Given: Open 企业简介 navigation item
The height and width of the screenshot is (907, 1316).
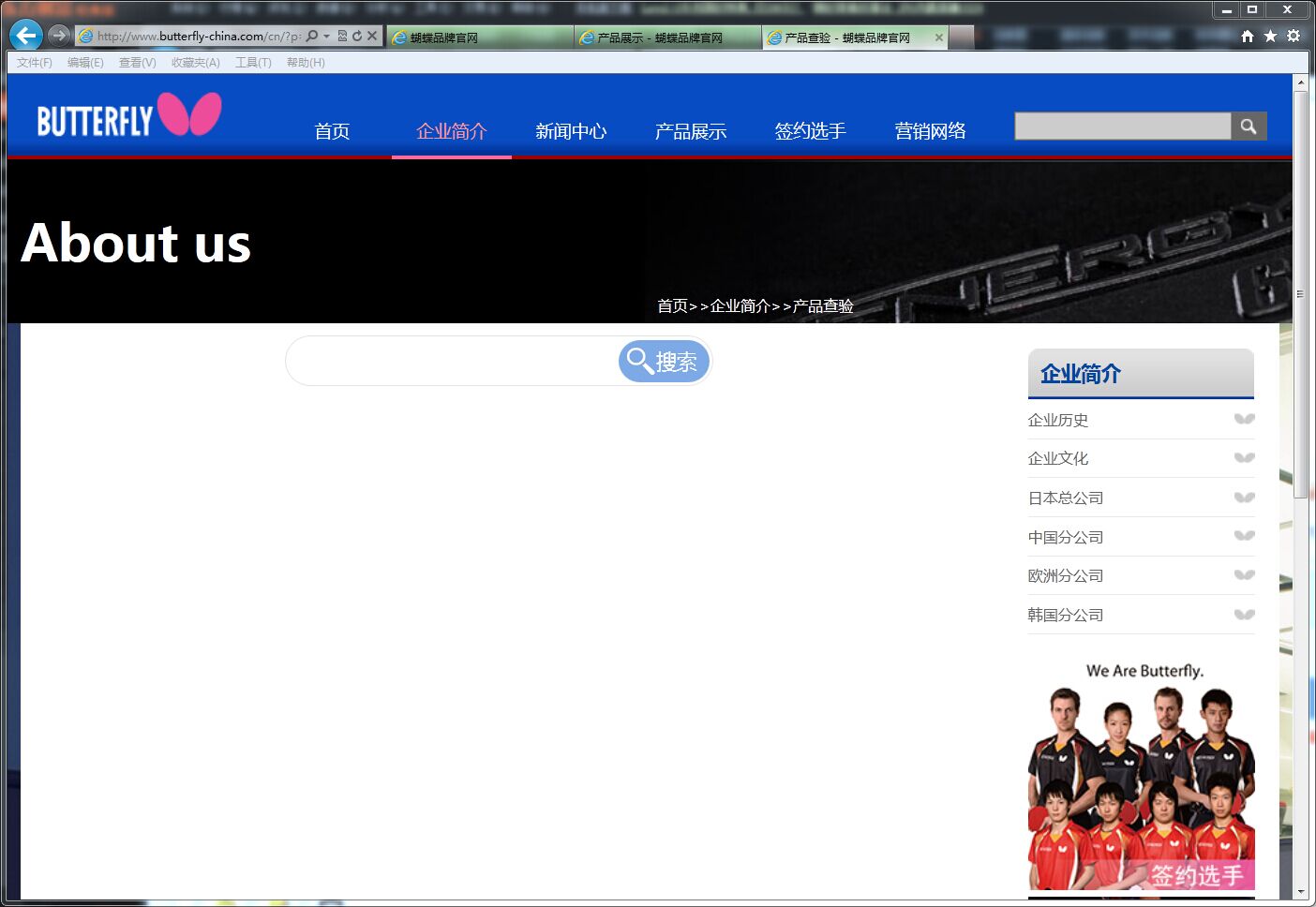Looking at the screenshot, I should (x=452, y=131).
